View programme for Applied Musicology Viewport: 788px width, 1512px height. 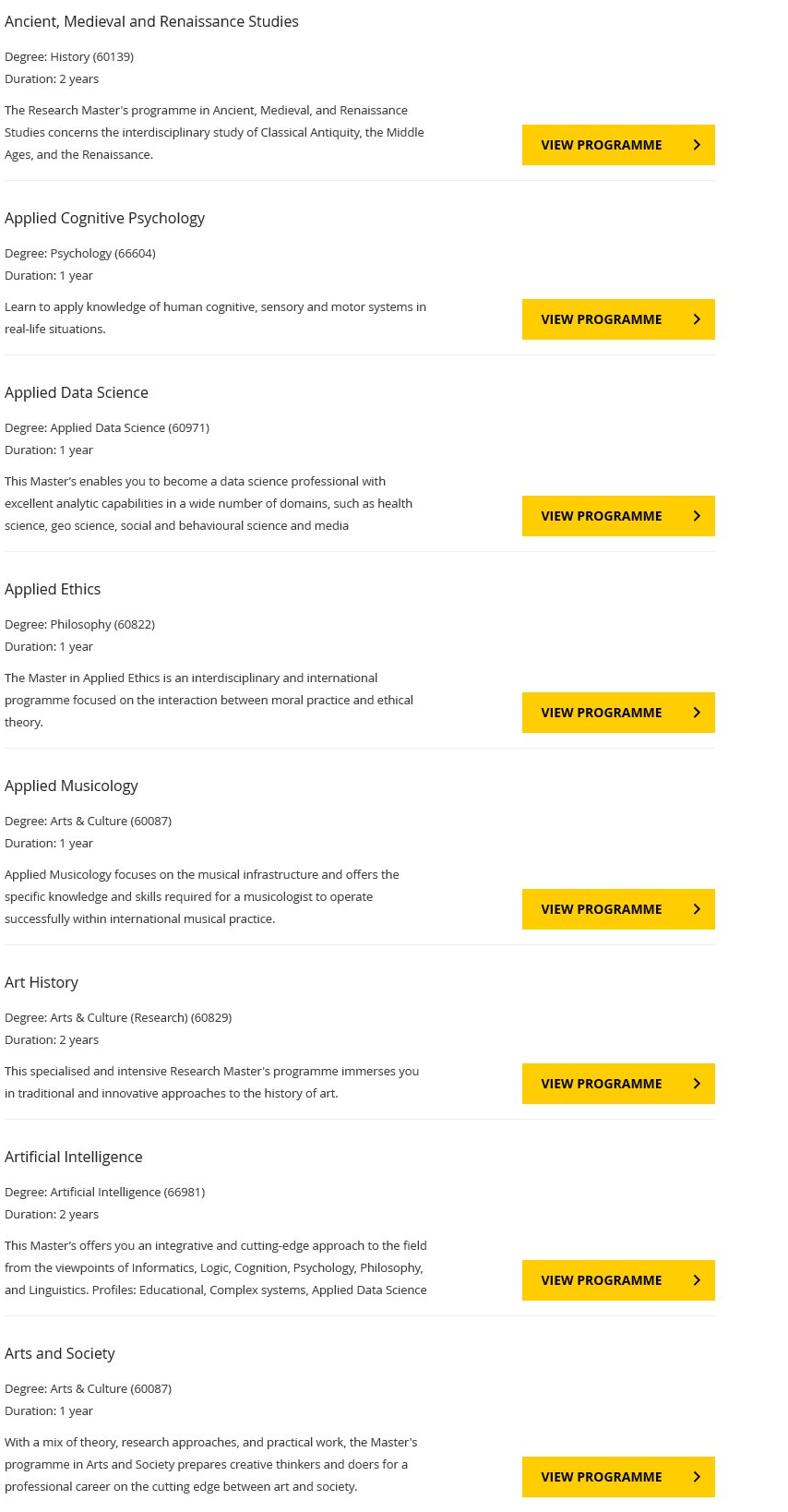pos(618,909)
